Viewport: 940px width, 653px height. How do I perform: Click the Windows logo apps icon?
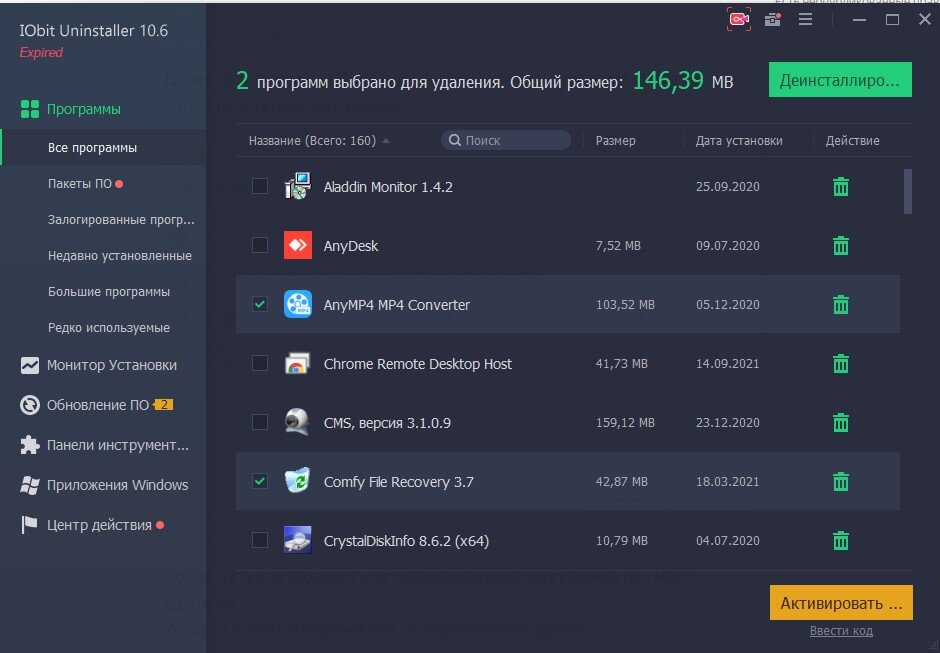click(30, 485)
